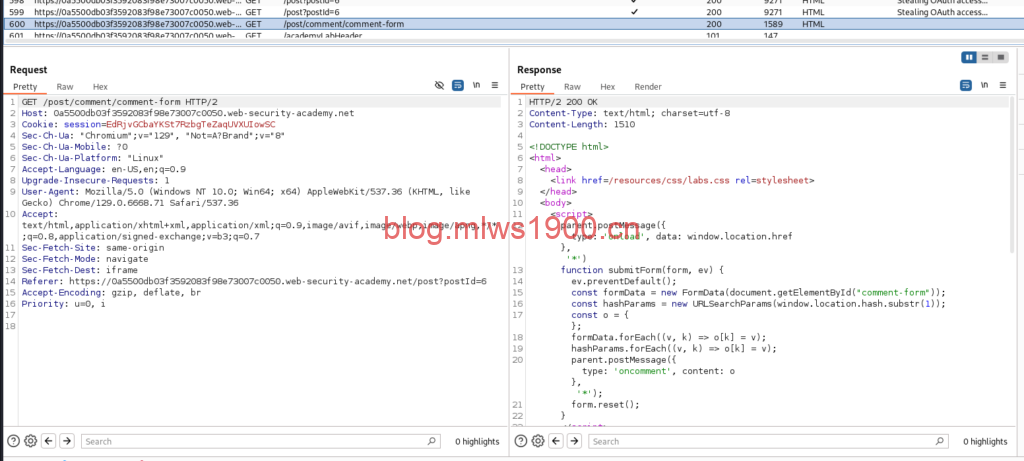Click 'Stealing OAuth access...' title in row 599
This screenshot has height=461, width=1024.
(942, 12)
